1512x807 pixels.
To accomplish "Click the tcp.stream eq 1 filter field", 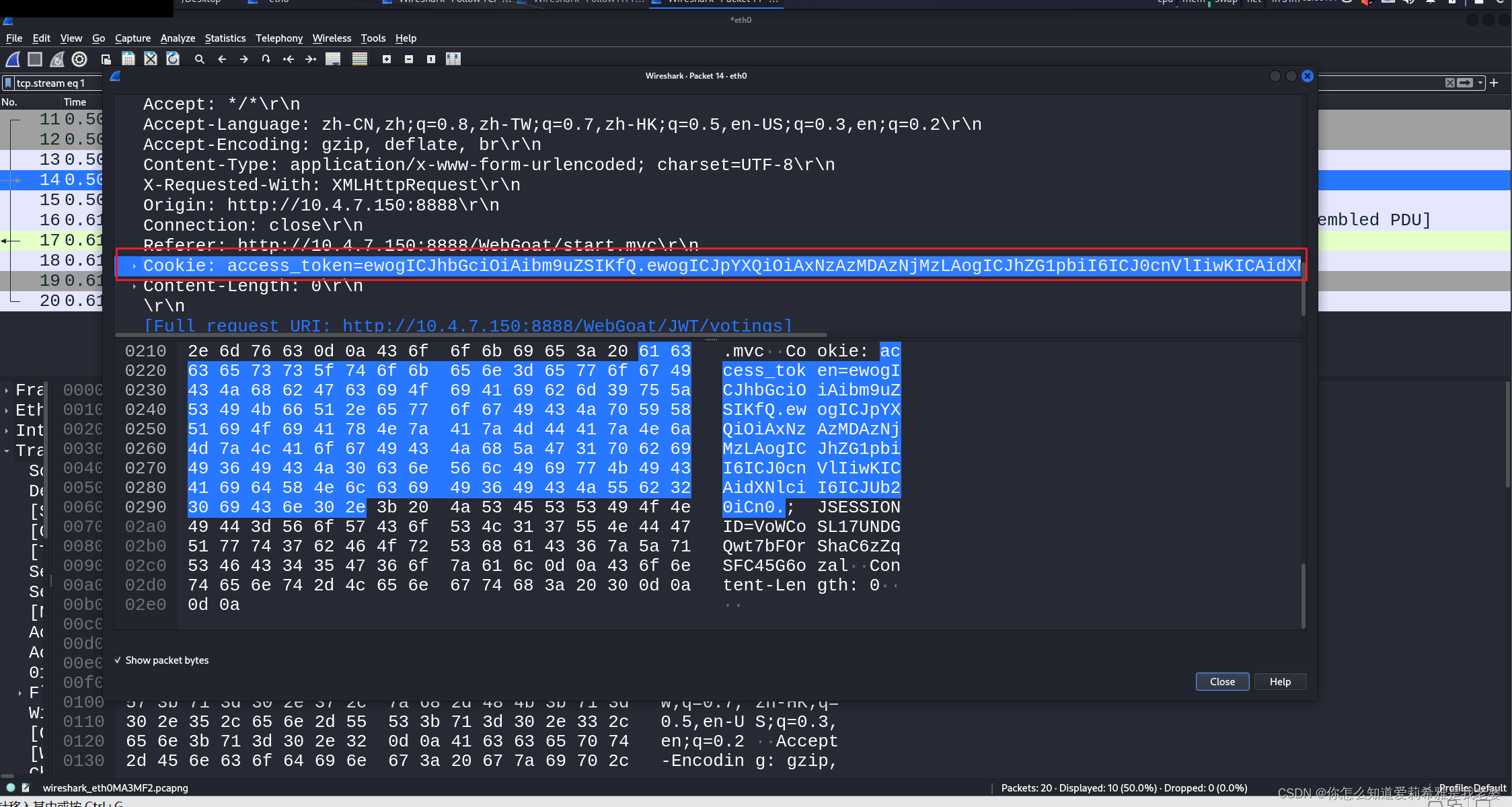I will point(59,83).
